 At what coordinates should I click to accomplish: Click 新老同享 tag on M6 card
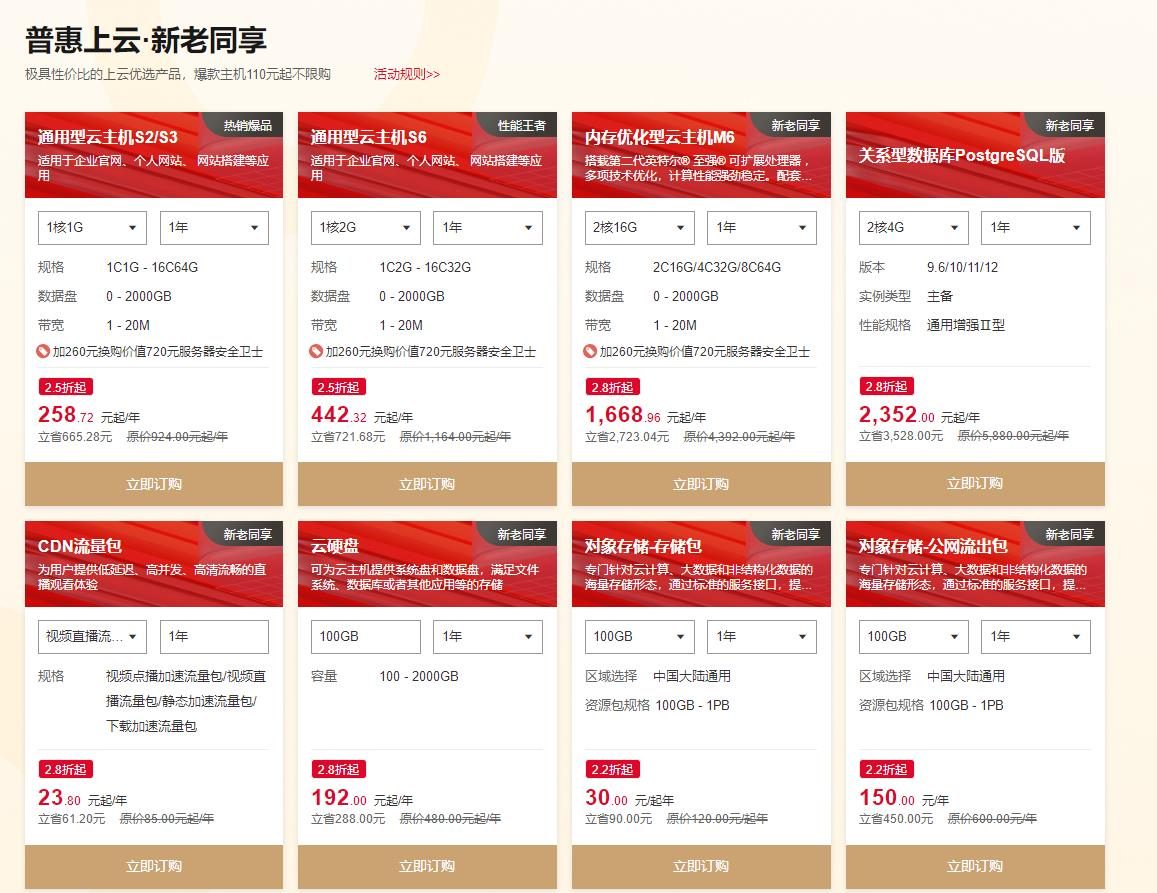795,125
